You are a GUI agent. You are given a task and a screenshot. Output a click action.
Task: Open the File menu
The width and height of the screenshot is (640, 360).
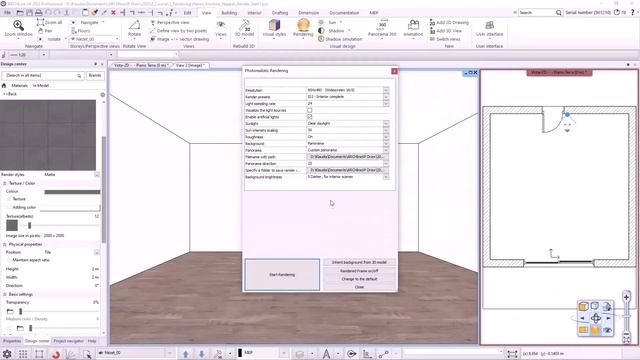coord(7,13)
